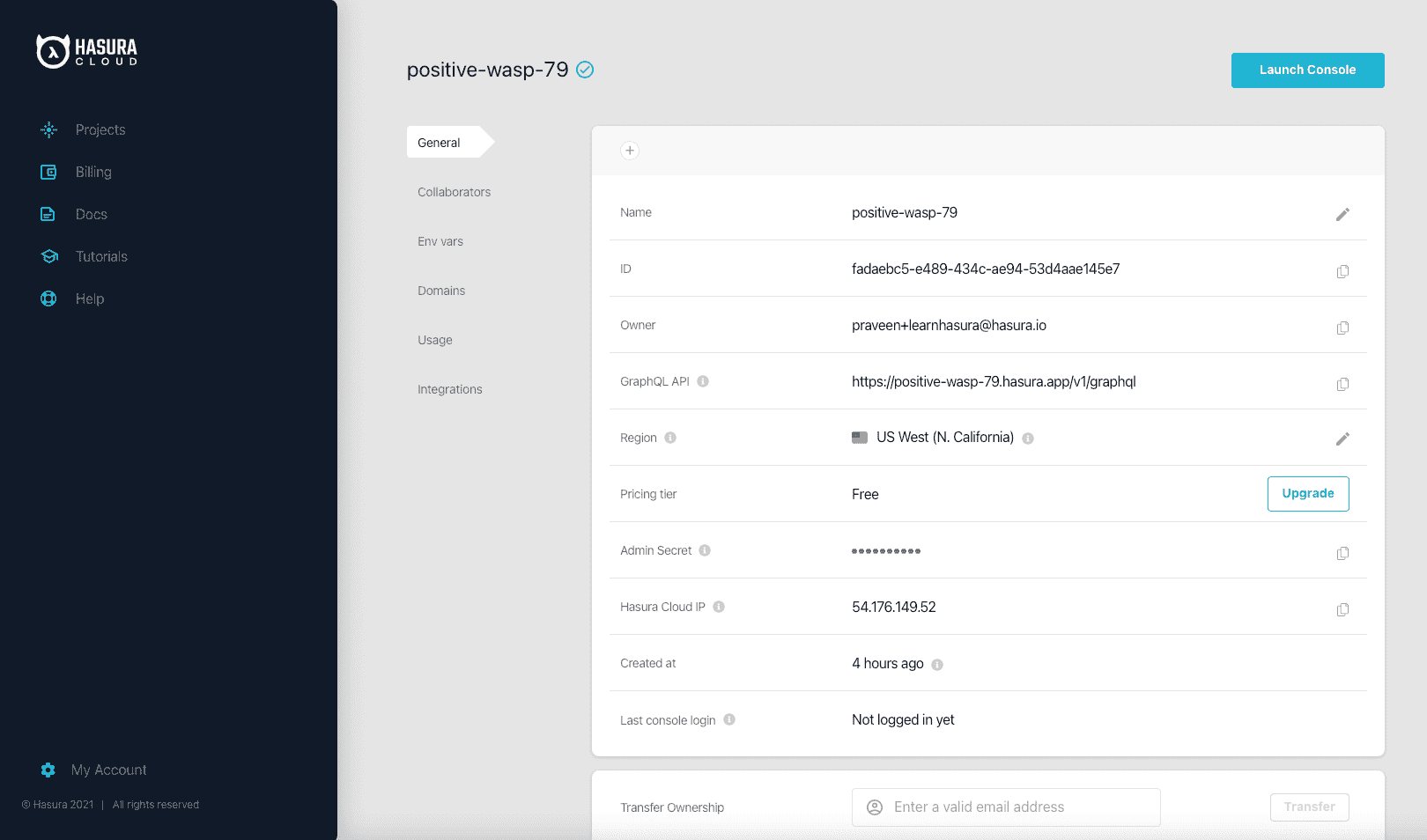Copy the project ID
The height and width of the screenshot is (840, 1427).
click(x=1342, y=271)
